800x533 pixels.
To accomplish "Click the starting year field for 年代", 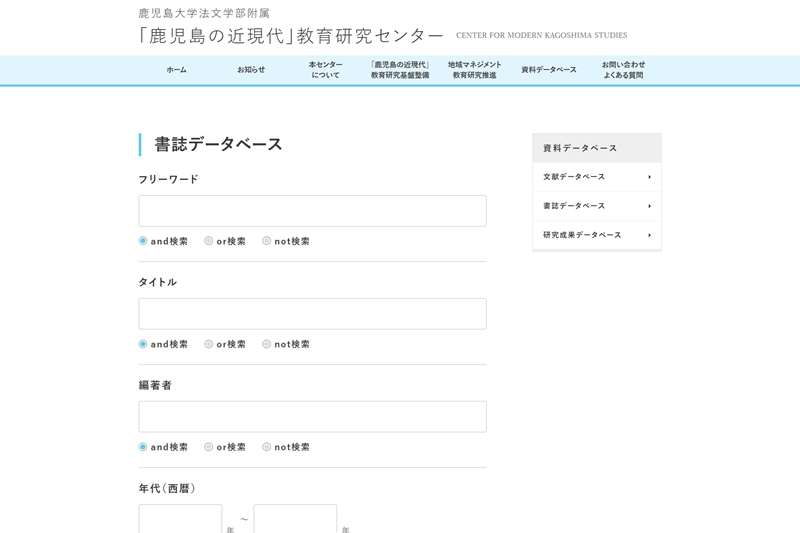I will point(180,519).
